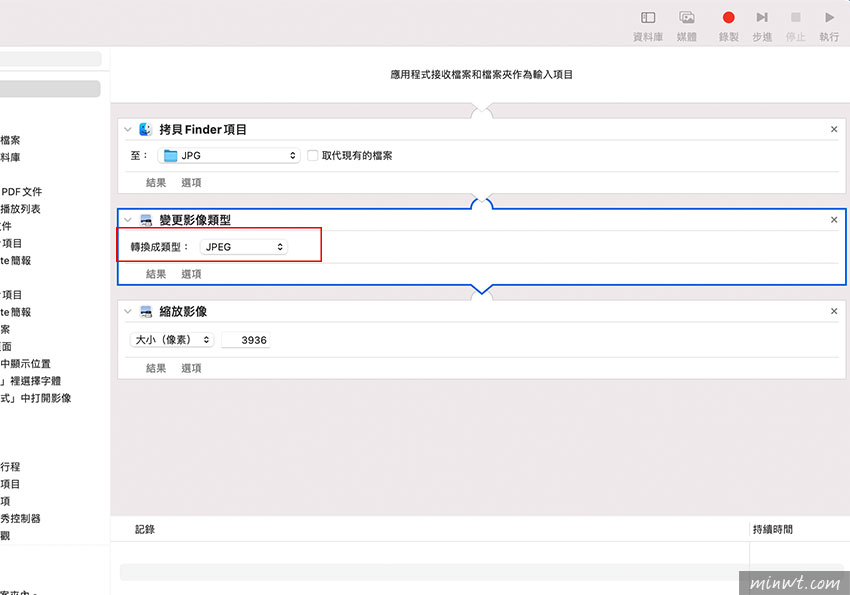Open the 大小（像素） scale type dropdown
850x595 pixels.
172,340
